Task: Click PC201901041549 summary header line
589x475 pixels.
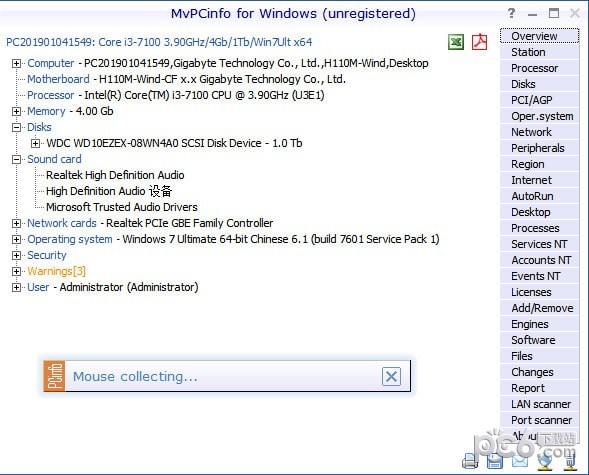Action: tap(159, 42)
